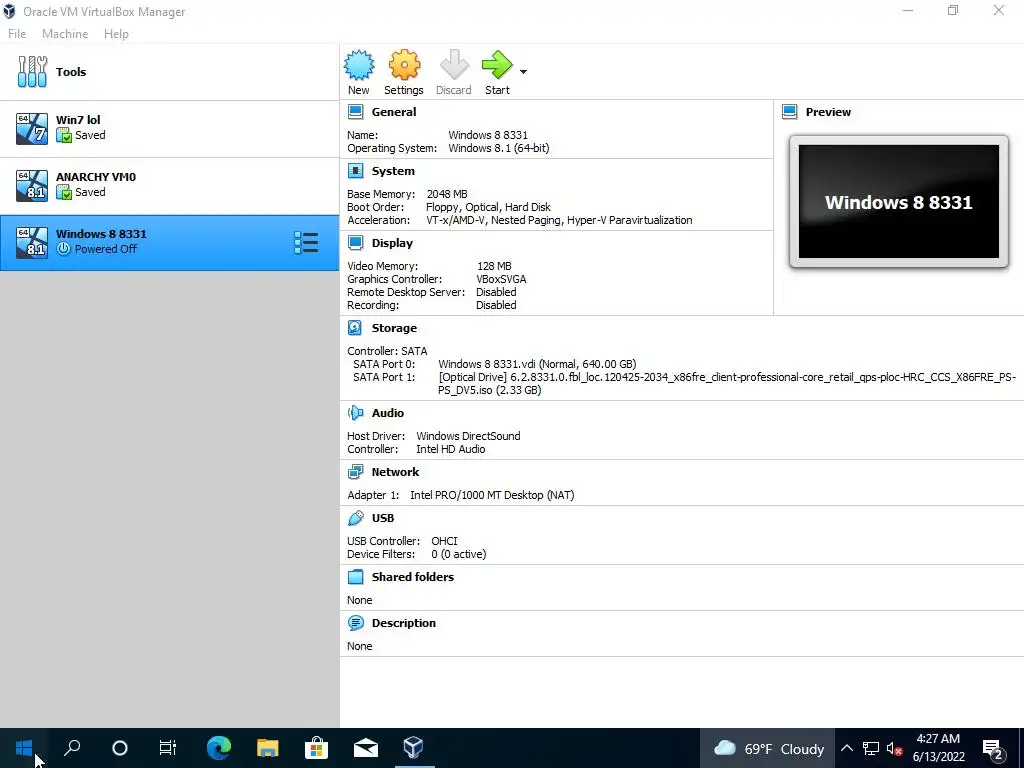Open the File menu
The width and height of the screenshot is (1024, 768).
tap(17, 34)
